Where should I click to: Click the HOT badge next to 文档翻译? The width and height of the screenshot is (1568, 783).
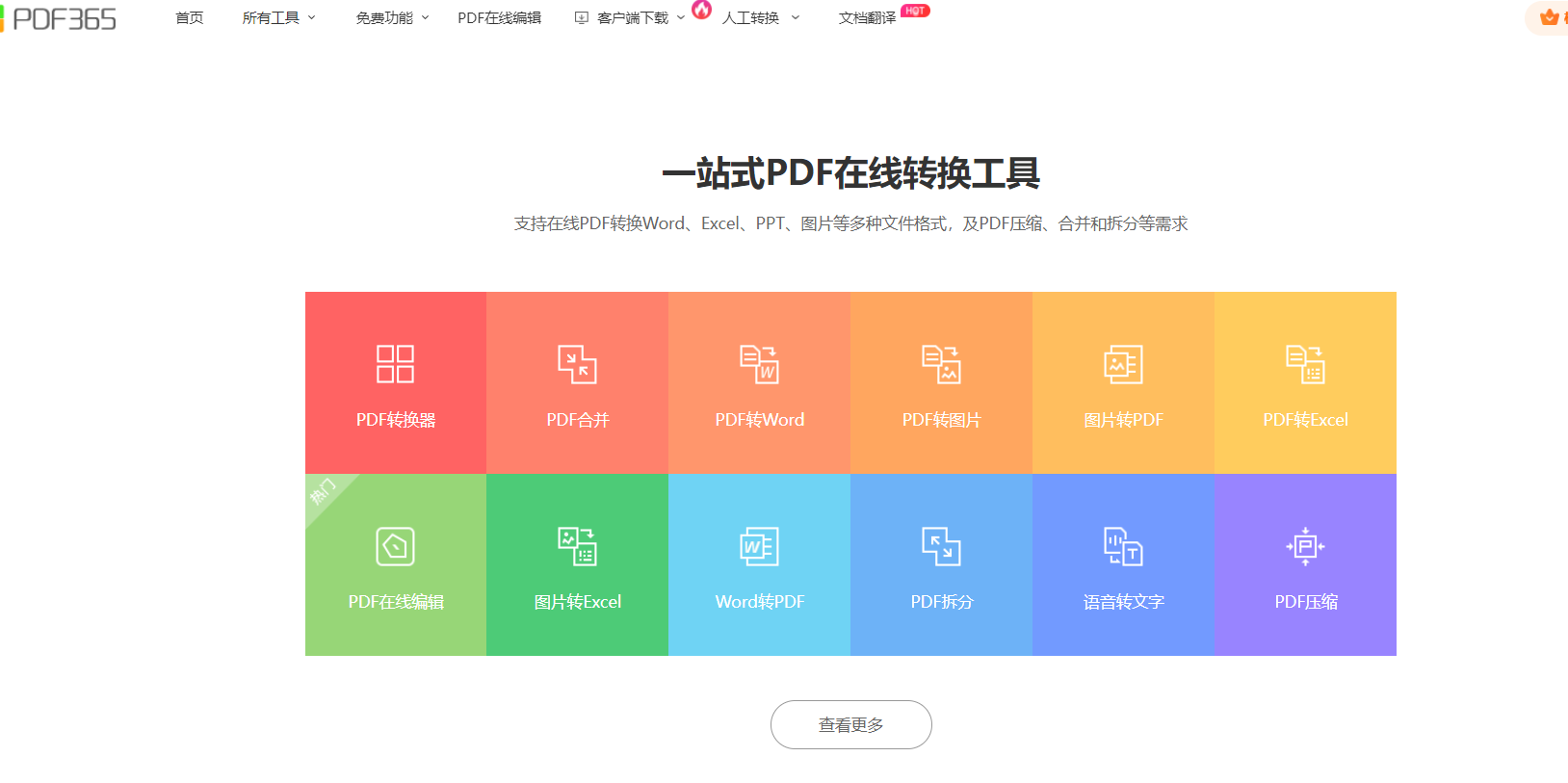pyautogui.click(x=915, y=11)
